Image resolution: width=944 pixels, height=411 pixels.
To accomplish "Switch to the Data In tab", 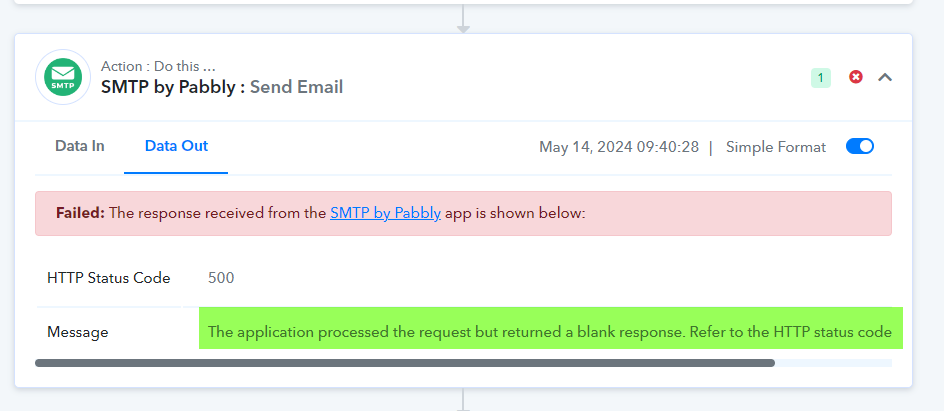I will click(79, 146).
